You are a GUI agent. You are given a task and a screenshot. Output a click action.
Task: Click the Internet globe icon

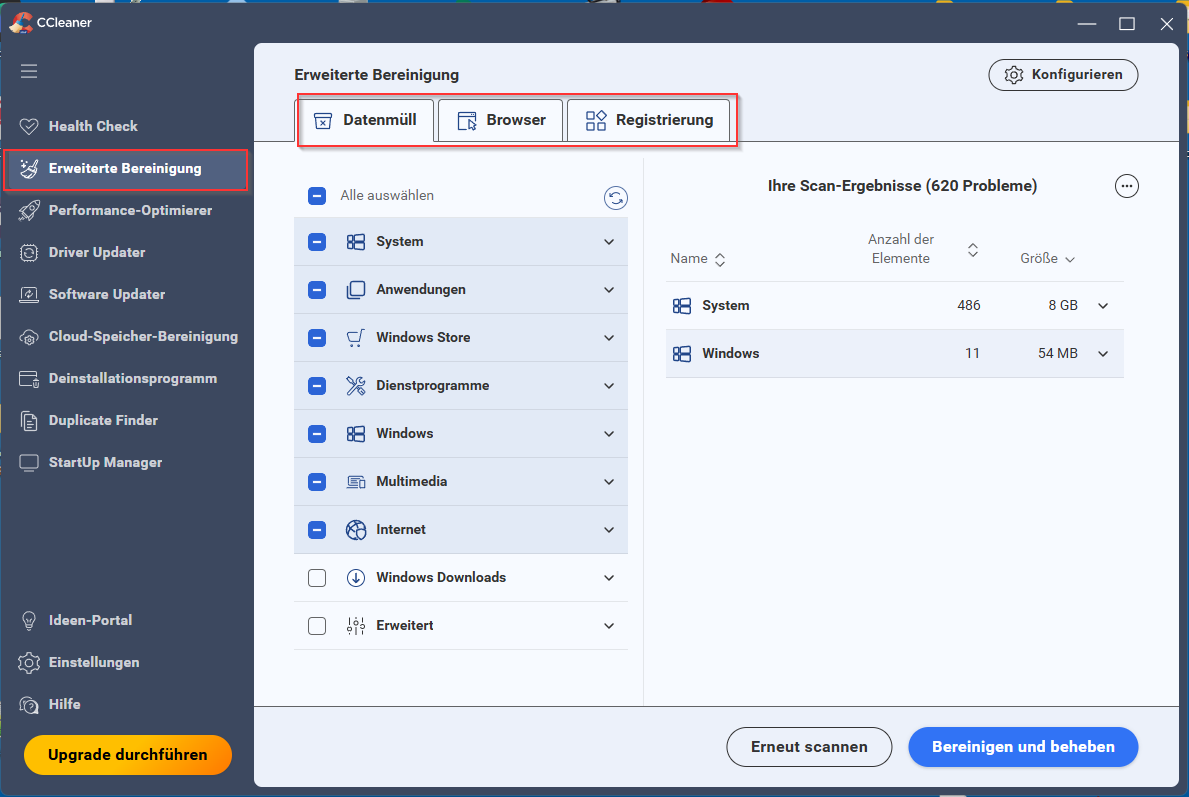click(356, 529)
